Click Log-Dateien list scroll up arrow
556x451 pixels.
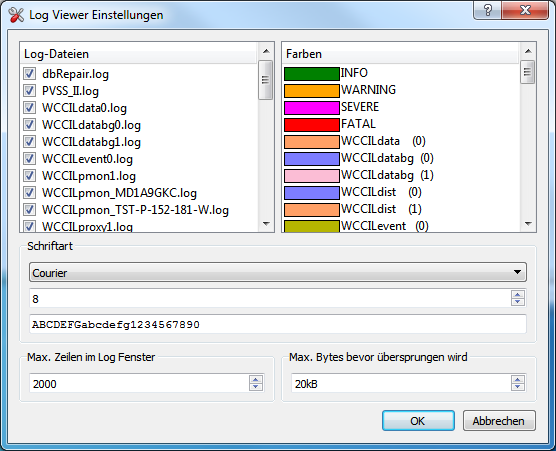pyautogui.click(x=266, y=51)
